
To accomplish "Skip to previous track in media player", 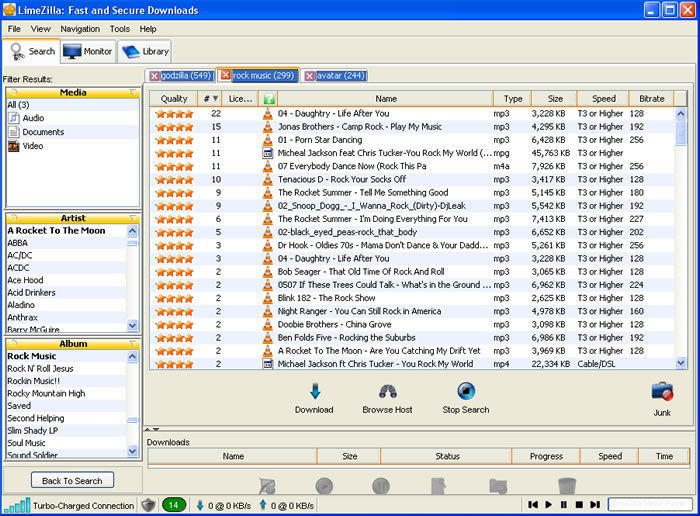I will pyautogui.click(x=533, y=504).
